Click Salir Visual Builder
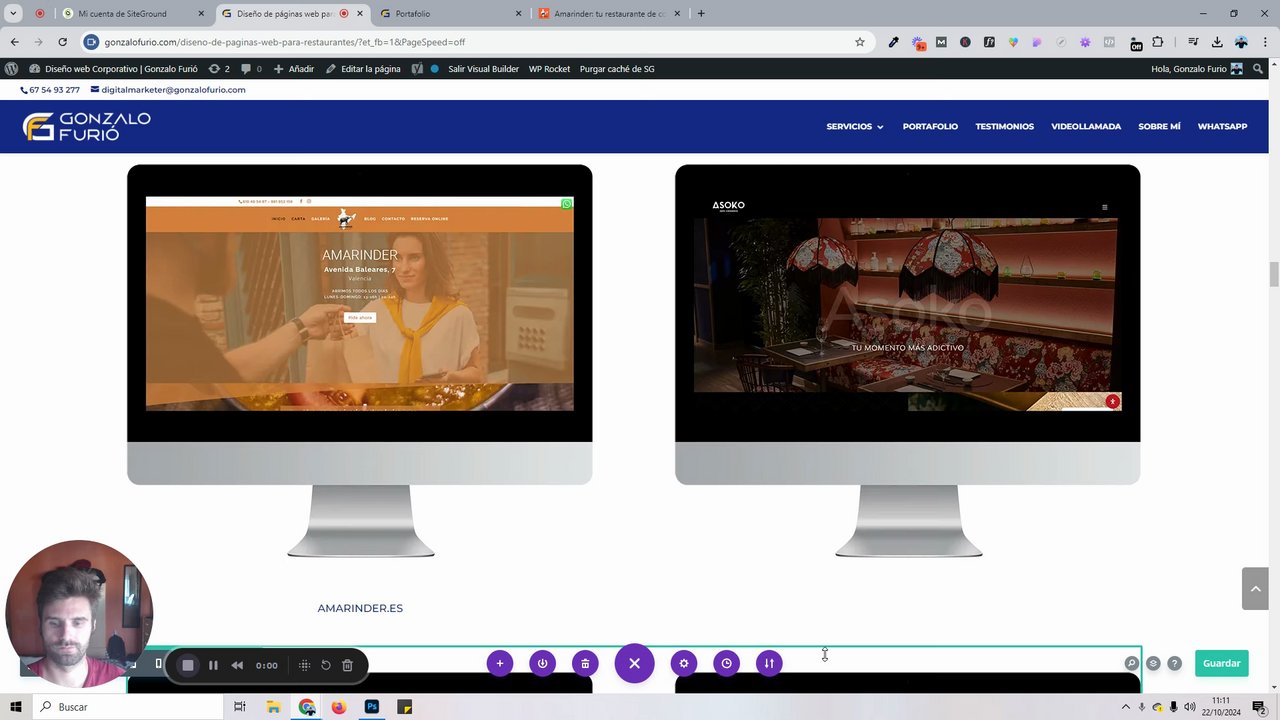This screenshot has height=720, width=1280. (x=483, y=69)
